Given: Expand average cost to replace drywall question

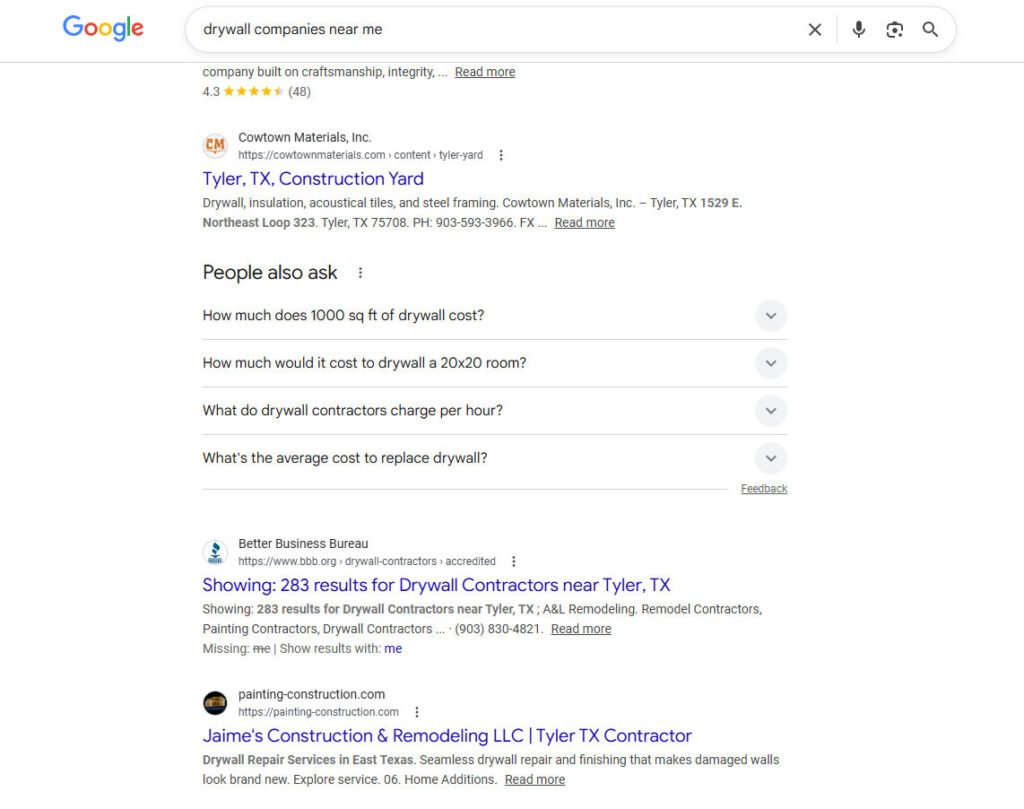Looking at the screenshot, I should point(770,459).
